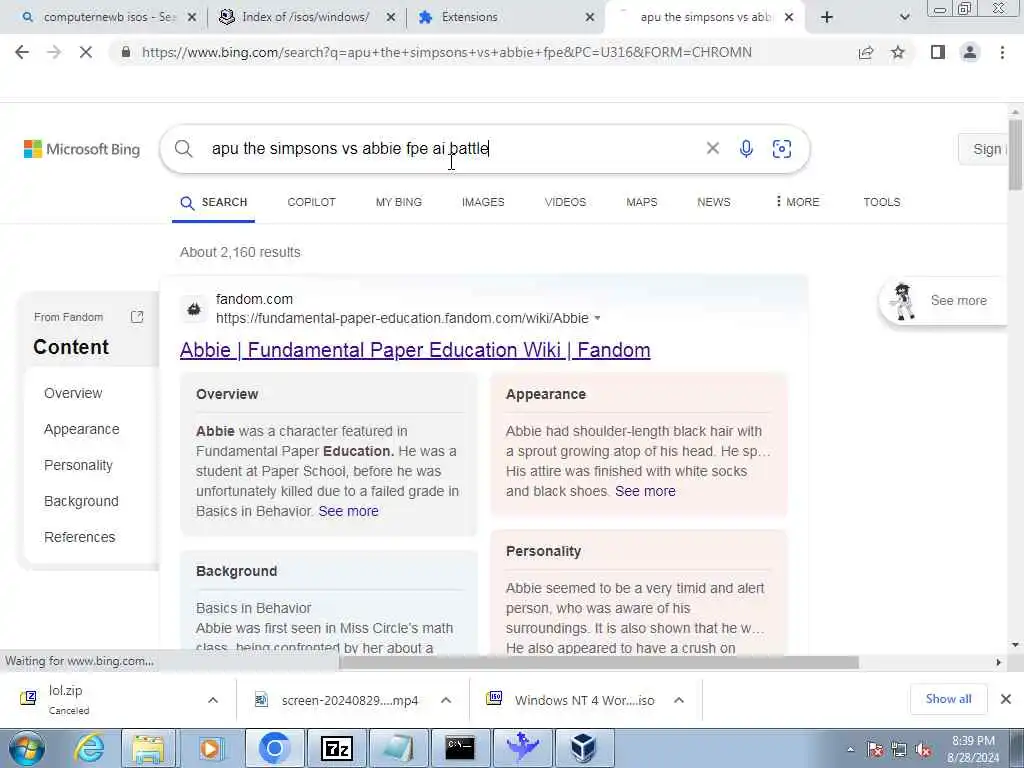The height and width of the screenshot is (768, 1024).
Task: Open the browser side panel icon
Action: pos(938,52)
